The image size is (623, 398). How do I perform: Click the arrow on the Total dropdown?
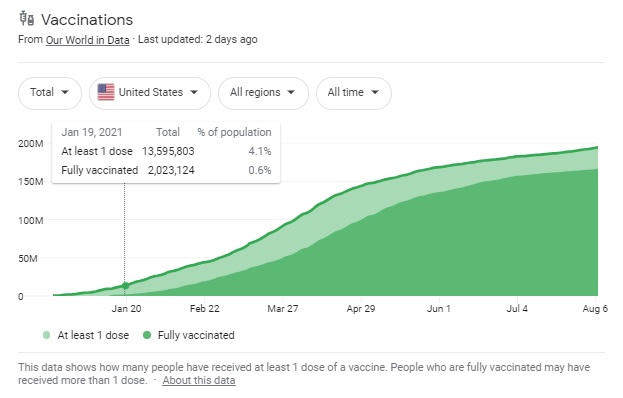pyautogui.click(x=65, y=93)
